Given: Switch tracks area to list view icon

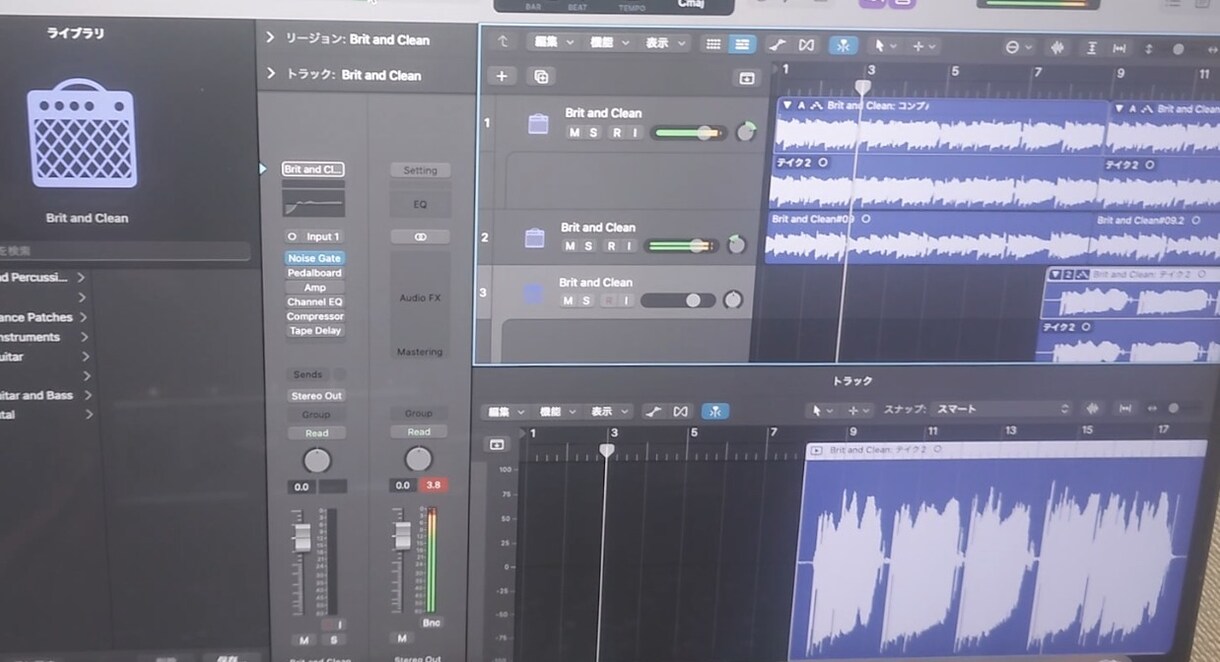Looking at the screenshot, I should pos(741,45).
